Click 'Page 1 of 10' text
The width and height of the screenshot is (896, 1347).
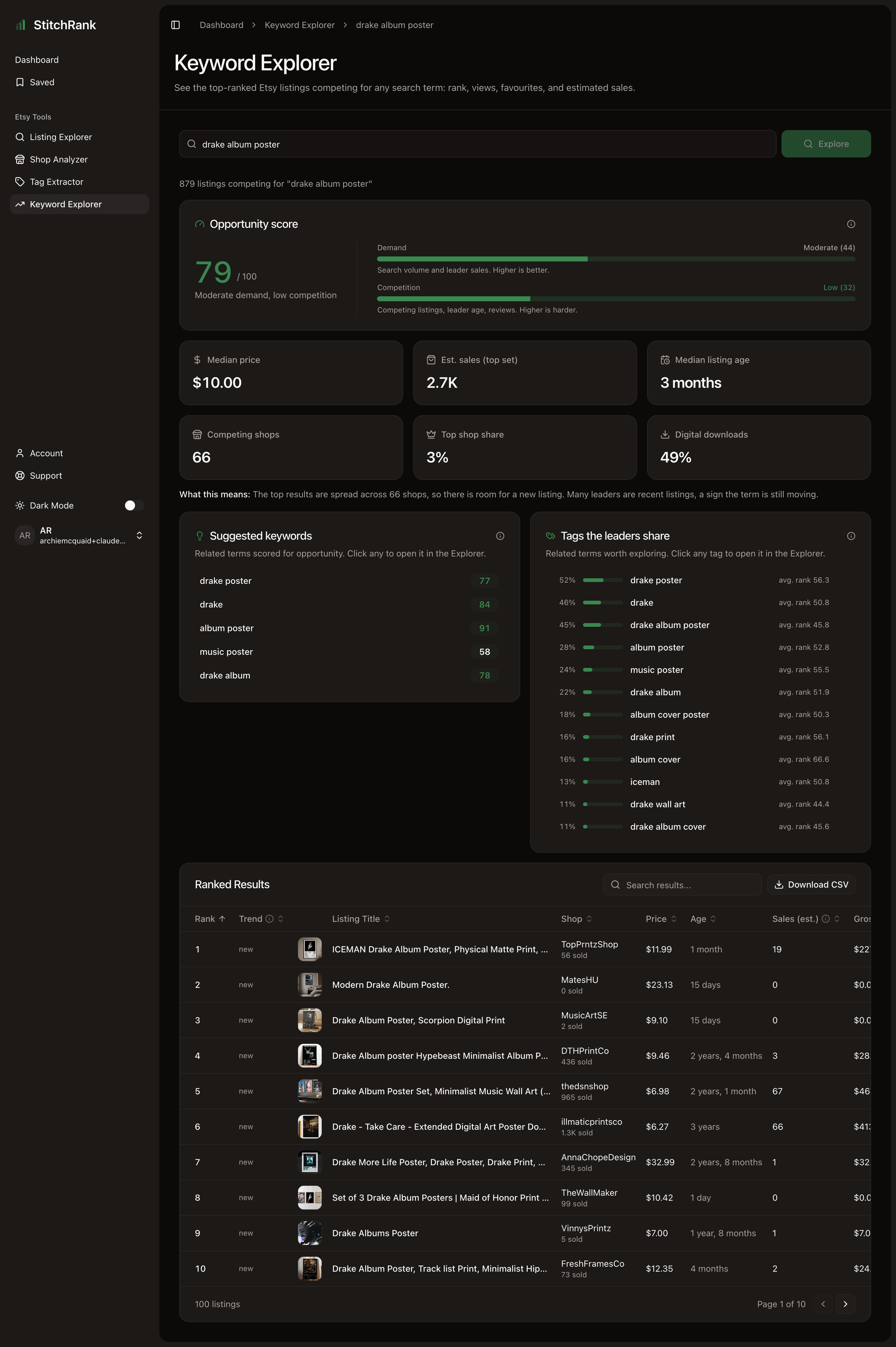pos(781,1304)
